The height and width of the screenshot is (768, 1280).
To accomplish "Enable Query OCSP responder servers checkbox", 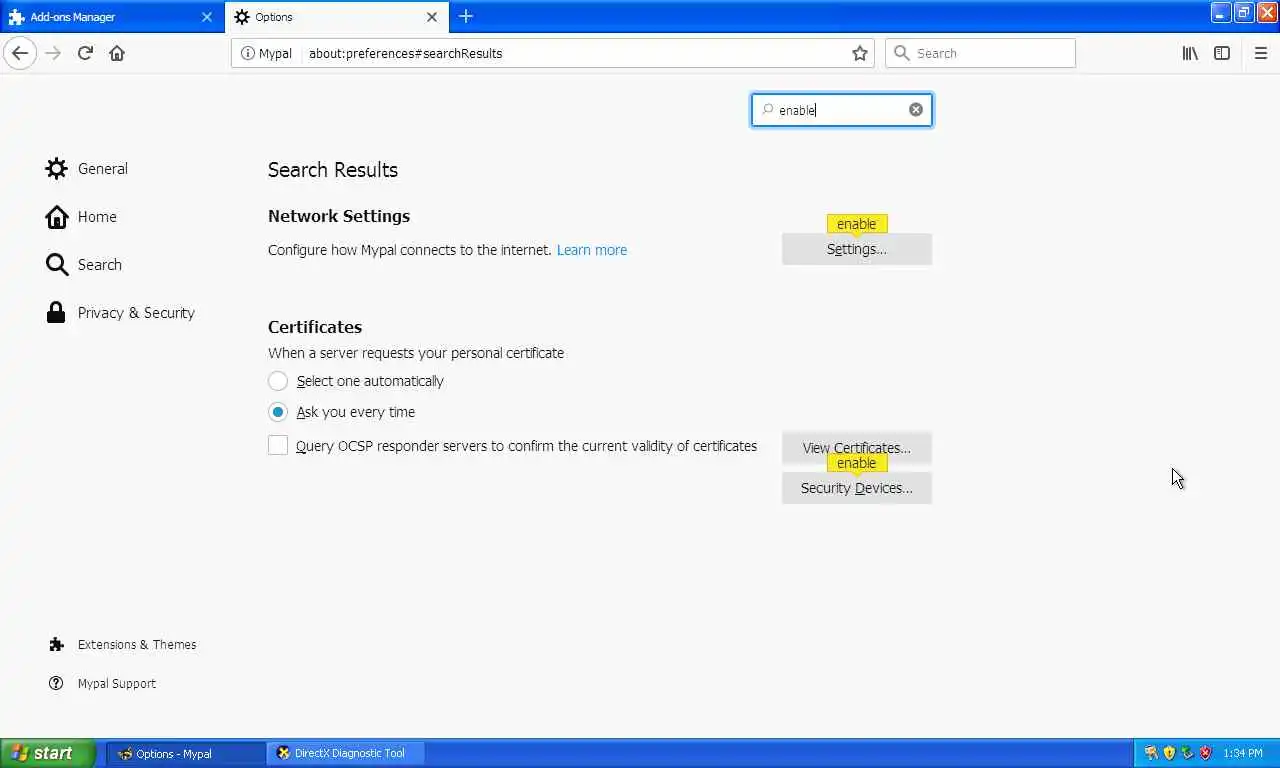I will pyautogui.click(x=278, y=446).
